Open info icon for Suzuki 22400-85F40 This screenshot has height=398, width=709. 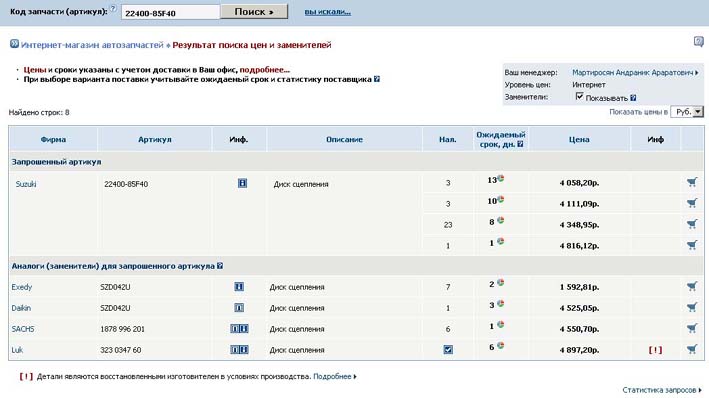point(242,183)
